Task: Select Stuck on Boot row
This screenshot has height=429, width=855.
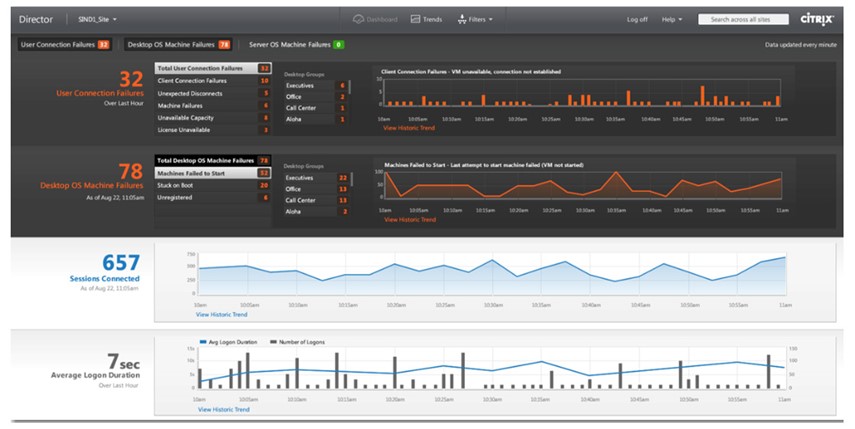Action: tap(213, 185)
